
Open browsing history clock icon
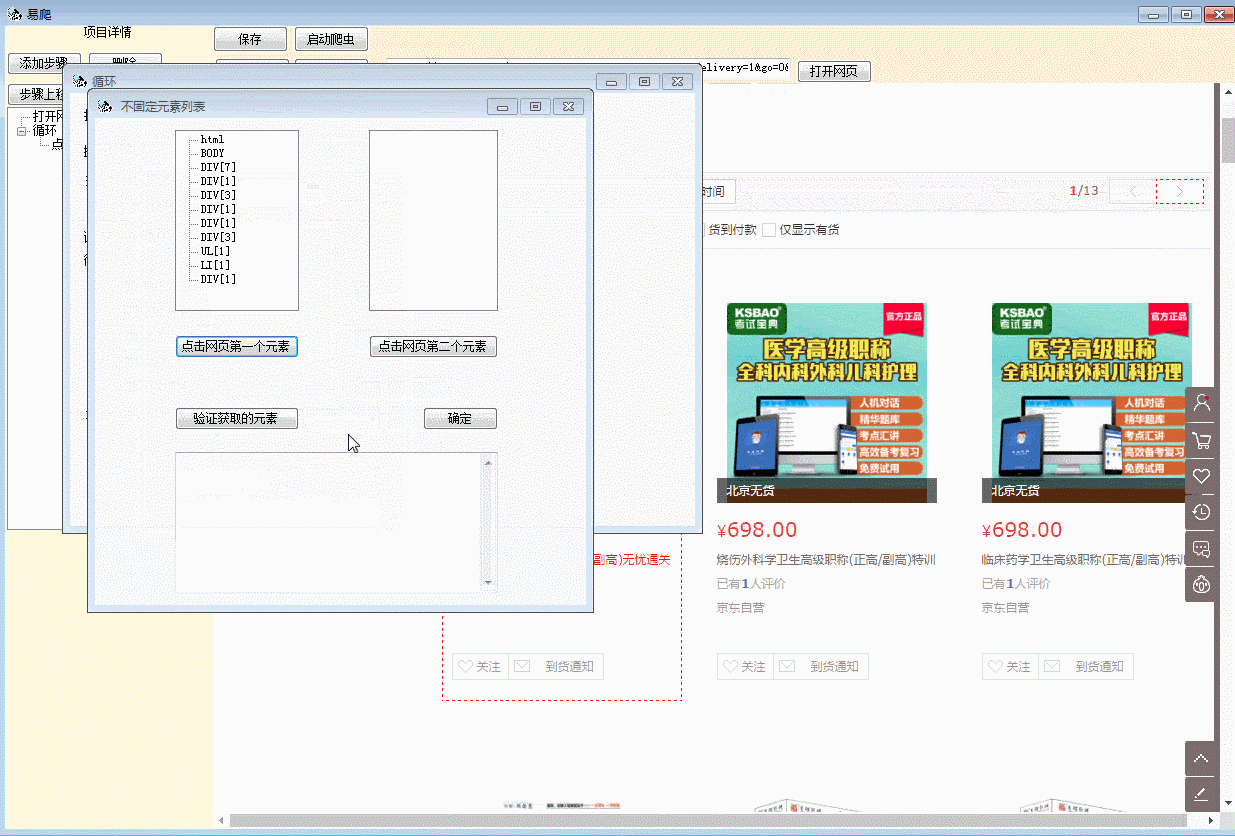pos(1201,512)
